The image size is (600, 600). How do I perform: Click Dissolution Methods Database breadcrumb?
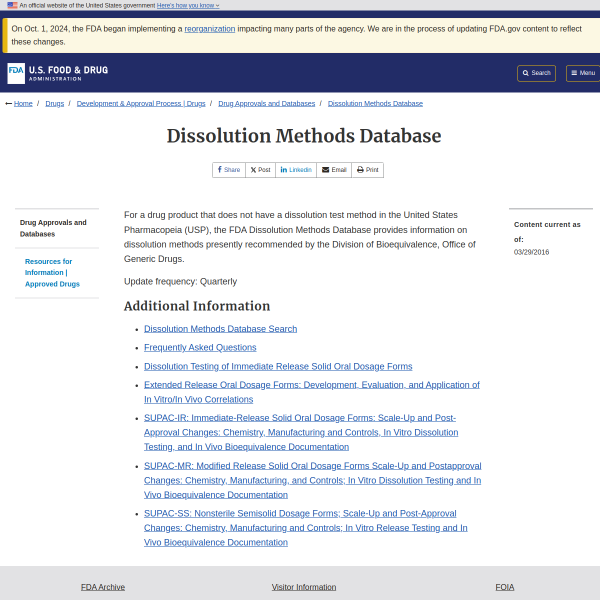[375, 104]
